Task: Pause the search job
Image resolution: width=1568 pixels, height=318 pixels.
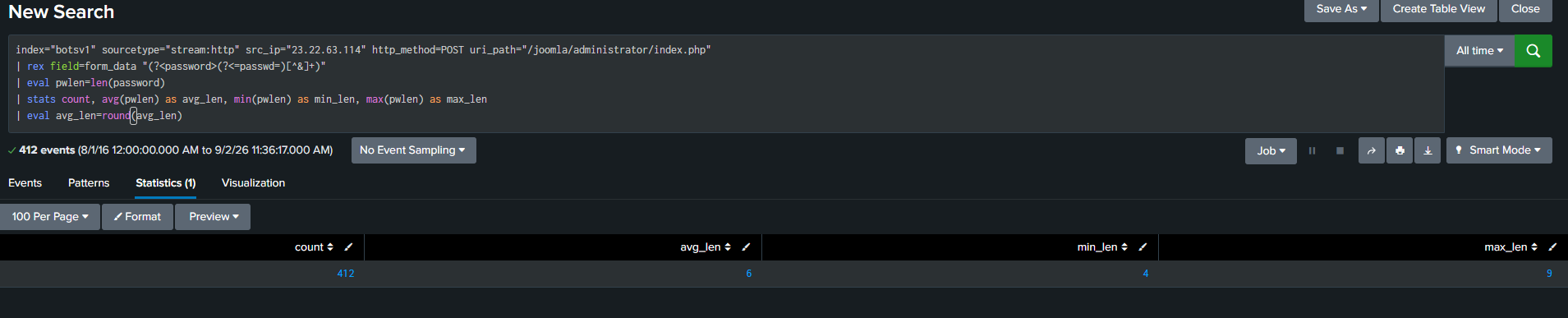Action: (1312, 151)
